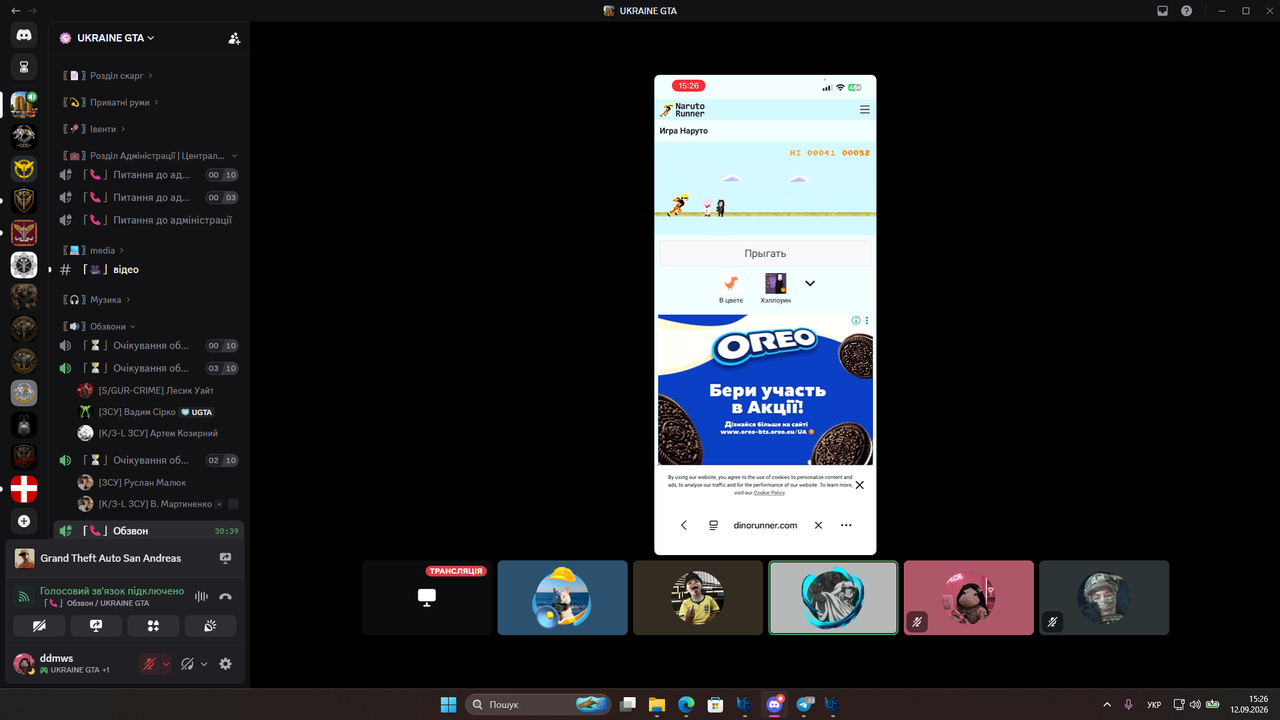
Task: Expand the Музика category
Action: 98,300
